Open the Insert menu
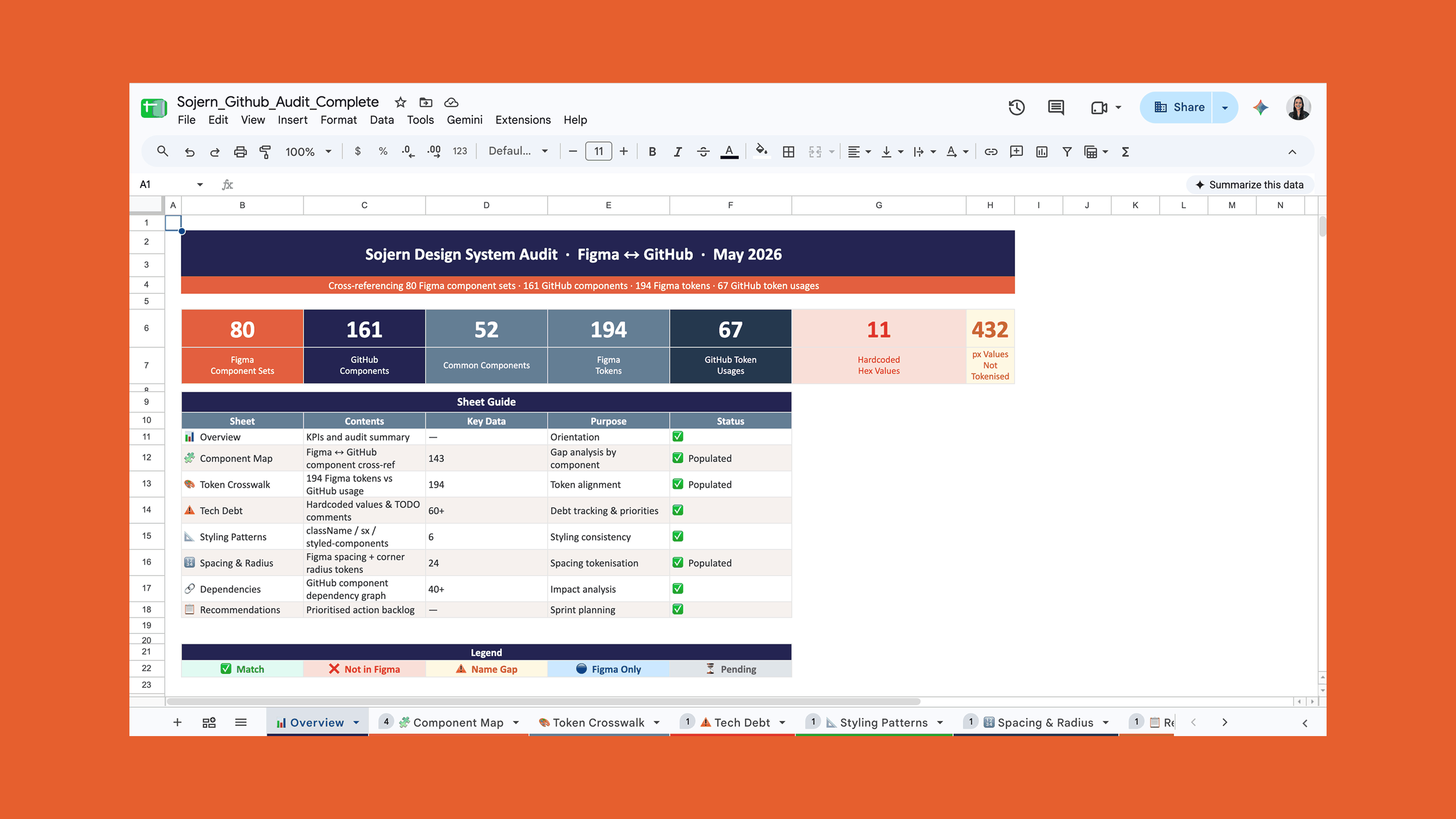 (x=292, y=120)
